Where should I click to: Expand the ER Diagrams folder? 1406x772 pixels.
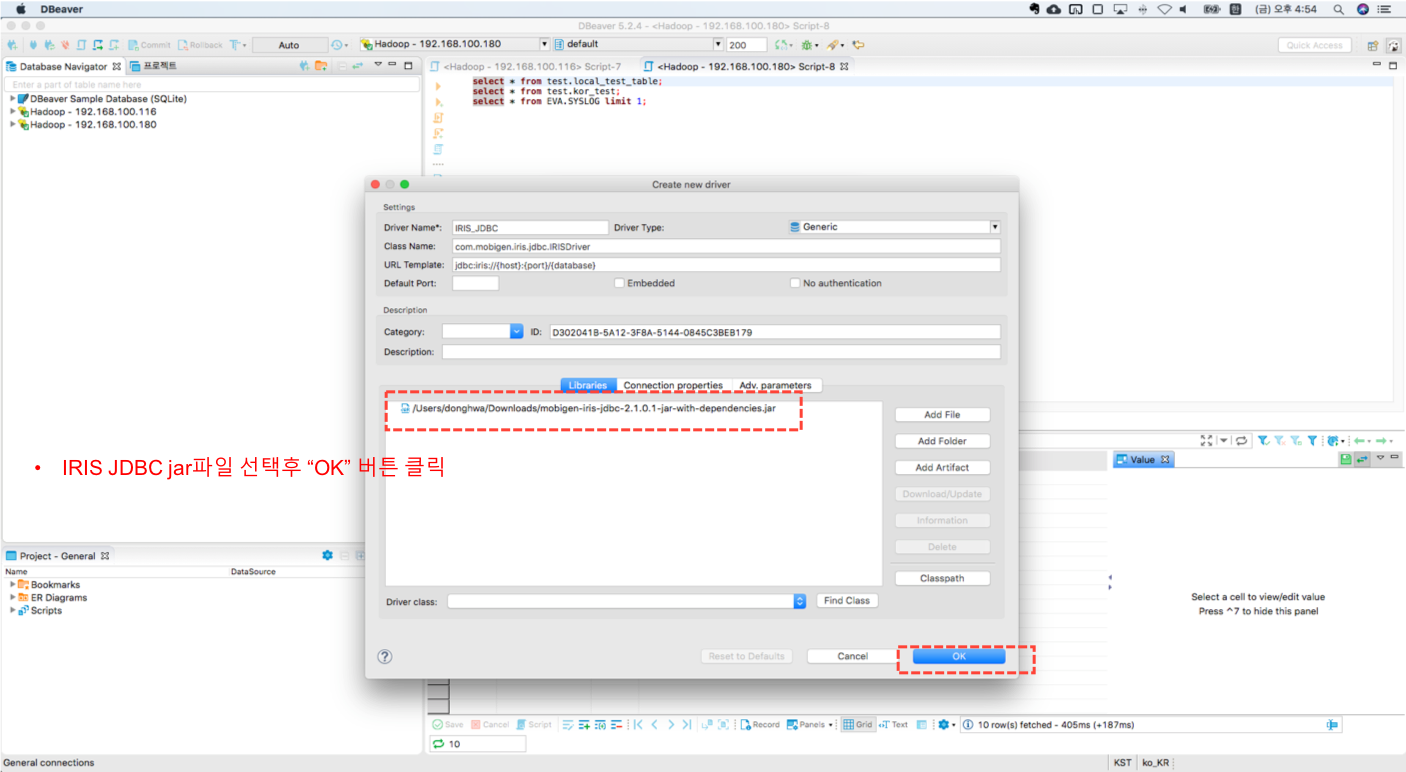point(12,598)
